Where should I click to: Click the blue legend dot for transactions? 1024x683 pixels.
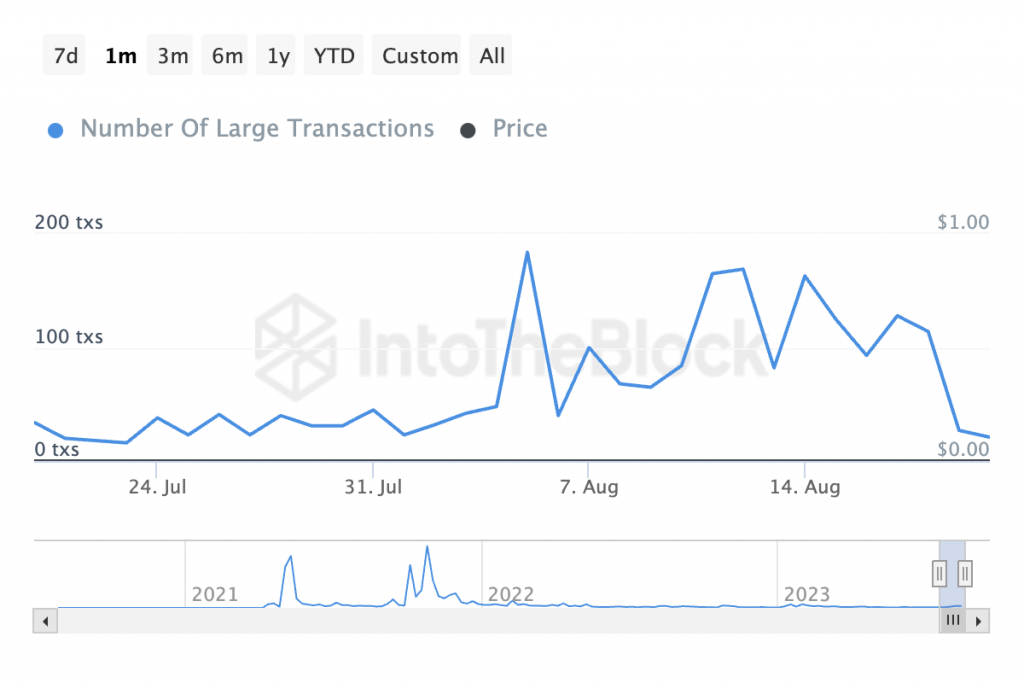tap(56, 131)
